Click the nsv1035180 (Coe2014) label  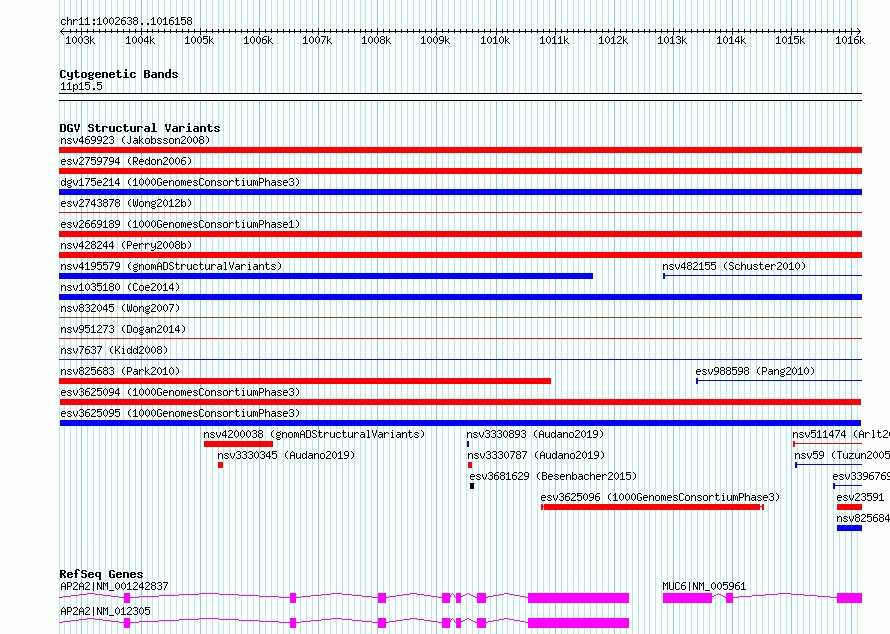(120, 287)
